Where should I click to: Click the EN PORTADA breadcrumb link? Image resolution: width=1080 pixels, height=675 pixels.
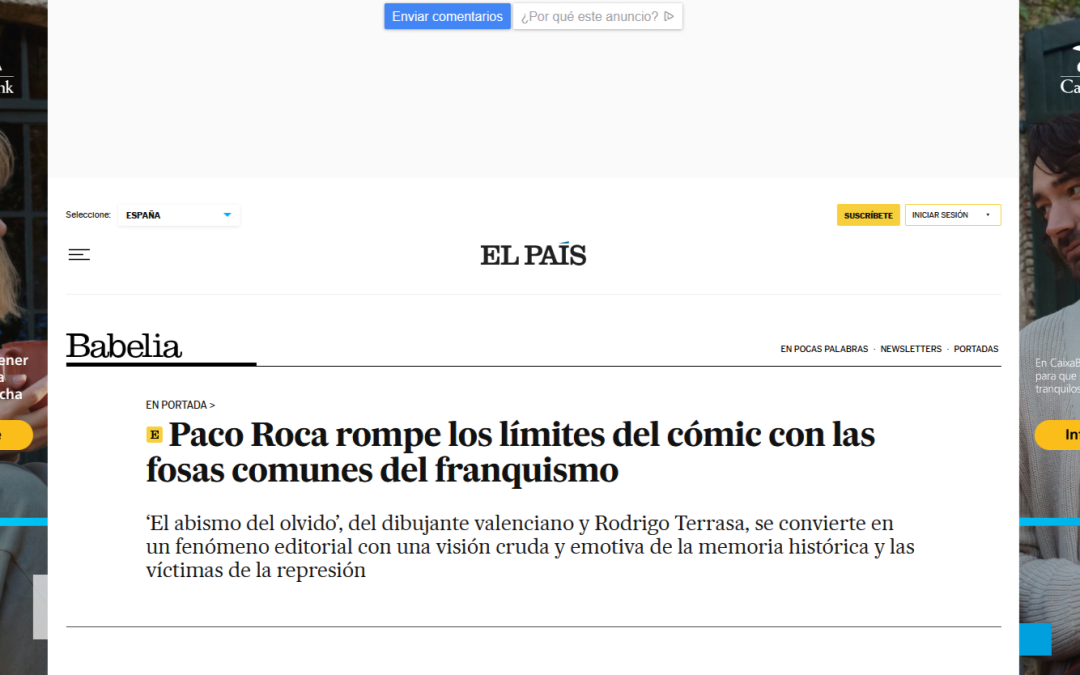click(x=180, y=405)
